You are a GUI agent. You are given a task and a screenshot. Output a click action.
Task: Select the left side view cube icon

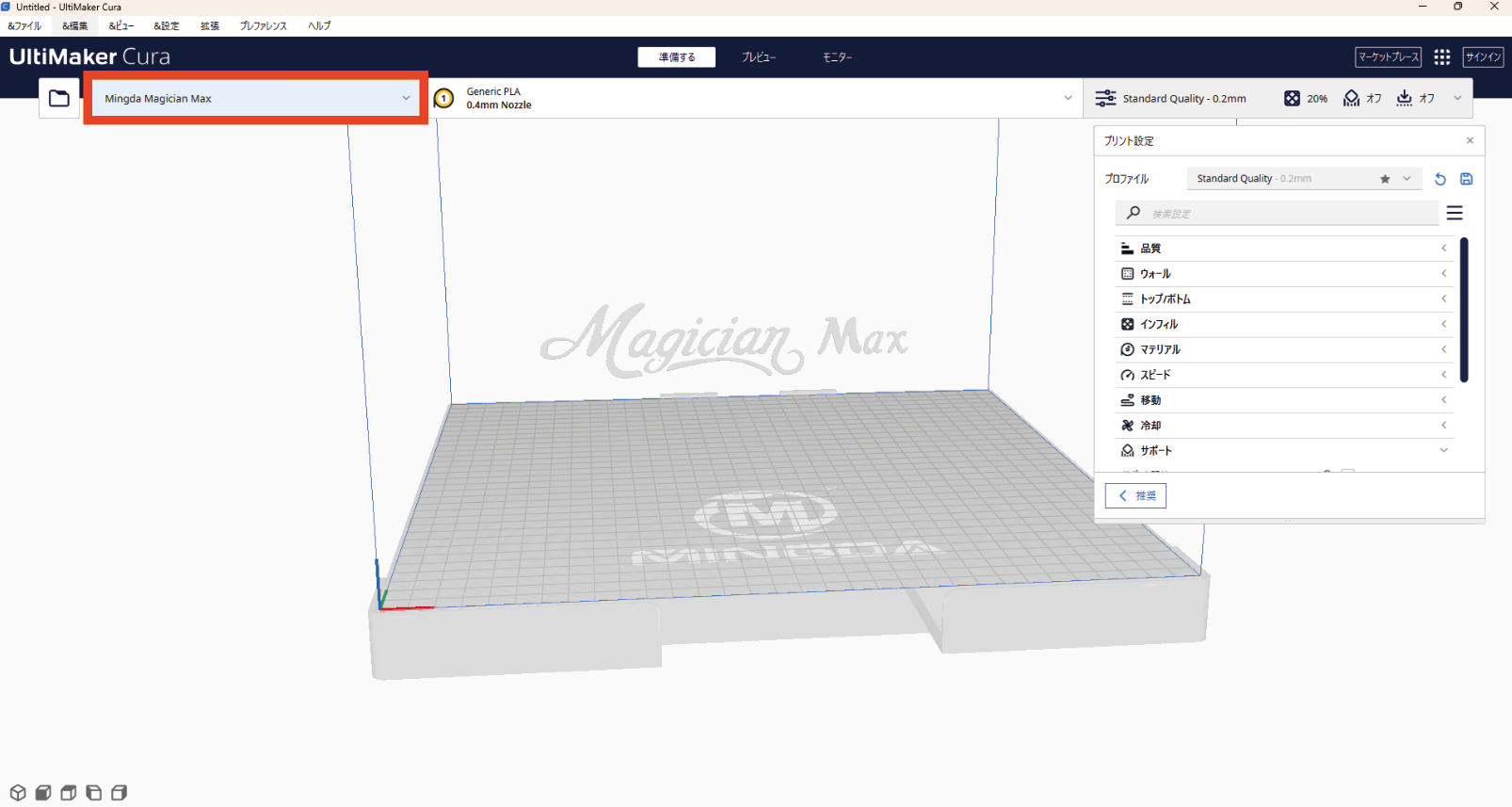click(94, 793)
